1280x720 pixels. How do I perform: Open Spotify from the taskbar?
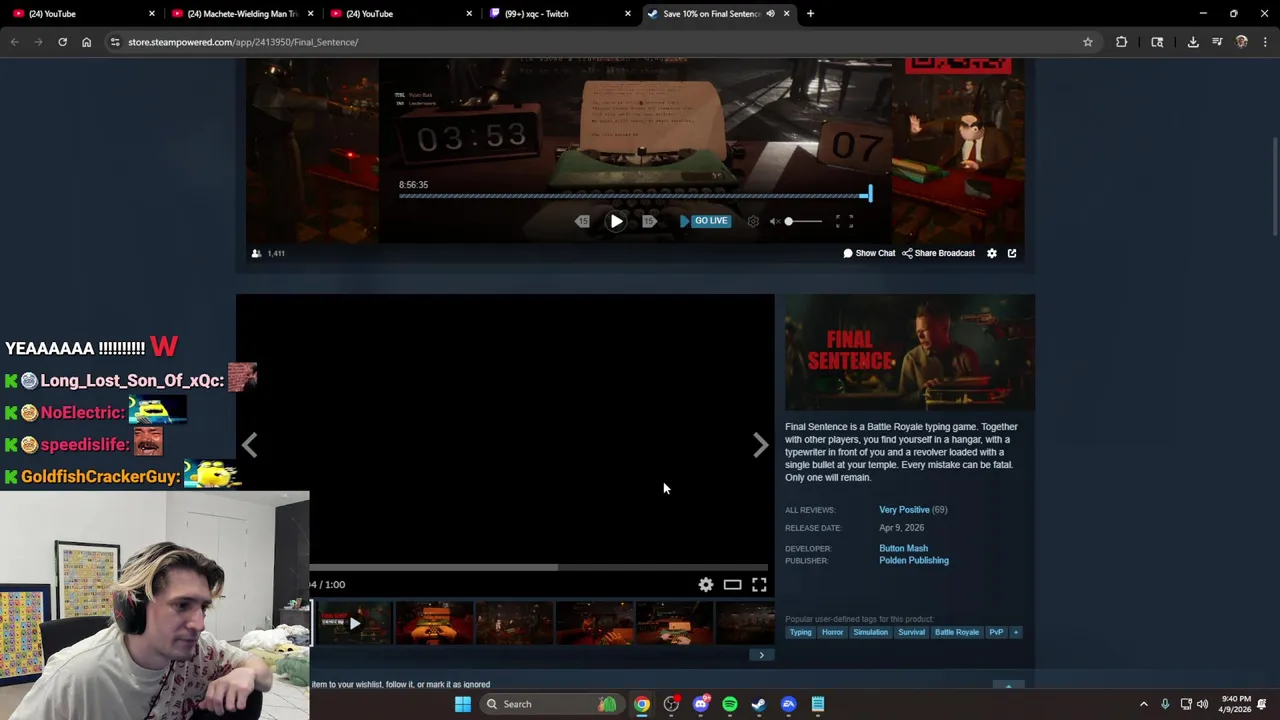coord(730,704)
